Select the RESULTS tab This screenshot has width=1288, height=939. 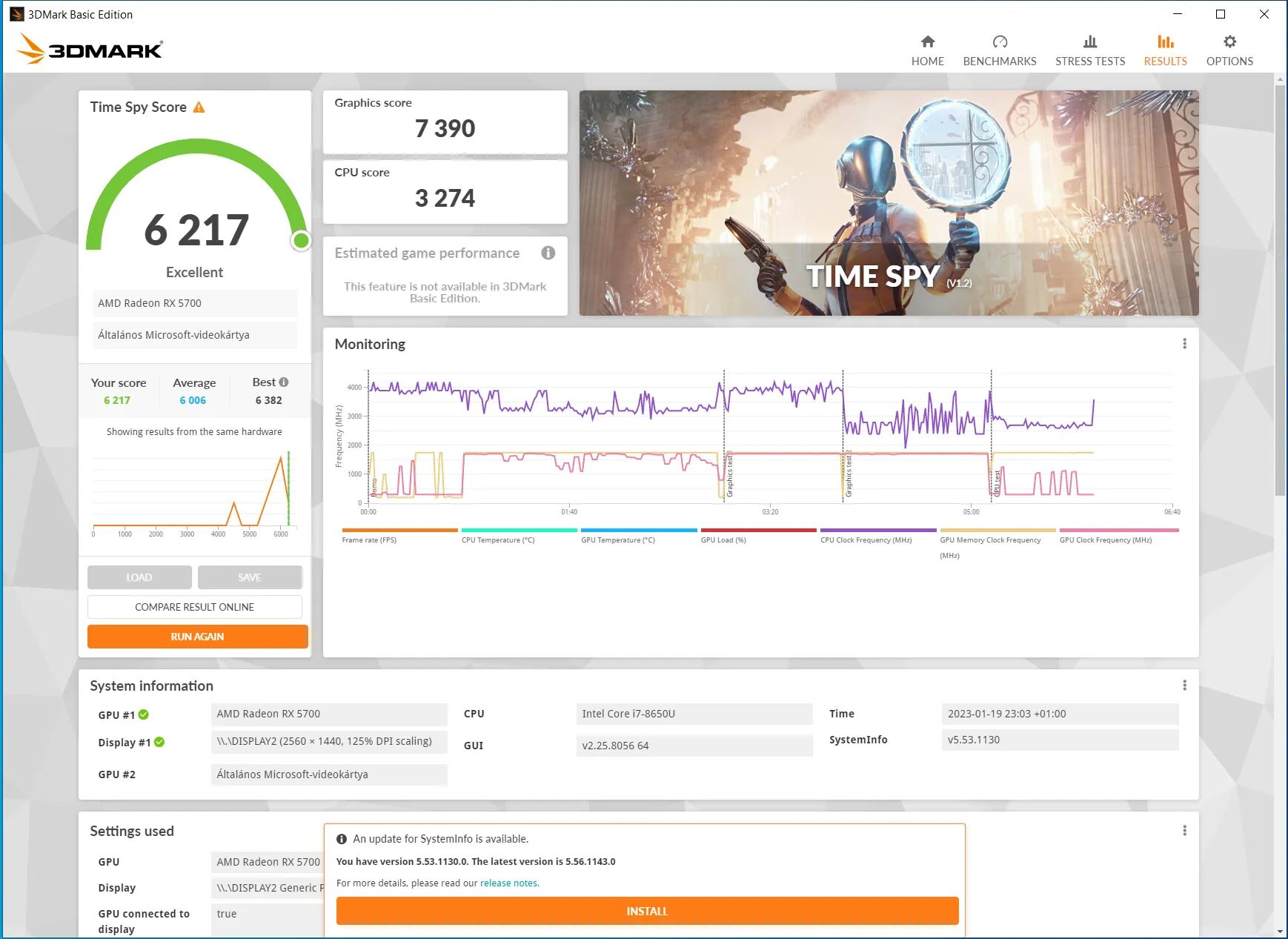click(1165, 50)
